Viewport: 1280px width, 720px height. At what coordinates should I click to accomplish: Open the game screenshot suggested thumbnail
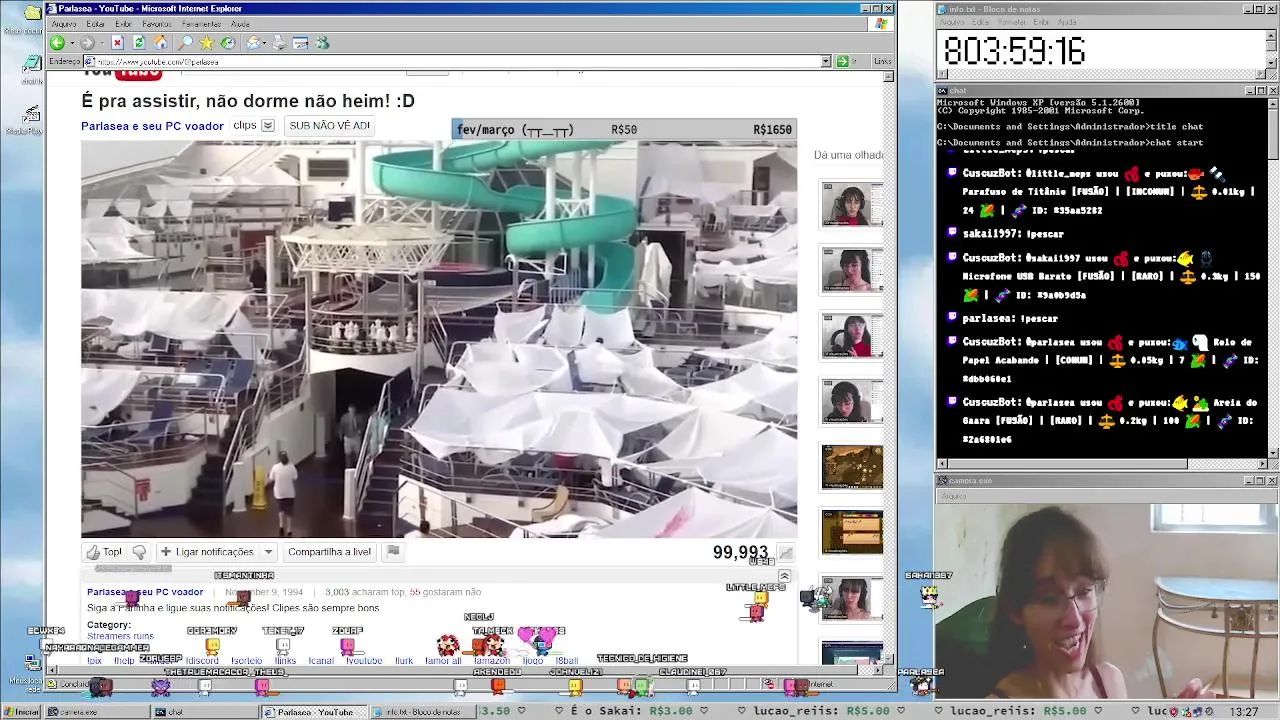852,468
